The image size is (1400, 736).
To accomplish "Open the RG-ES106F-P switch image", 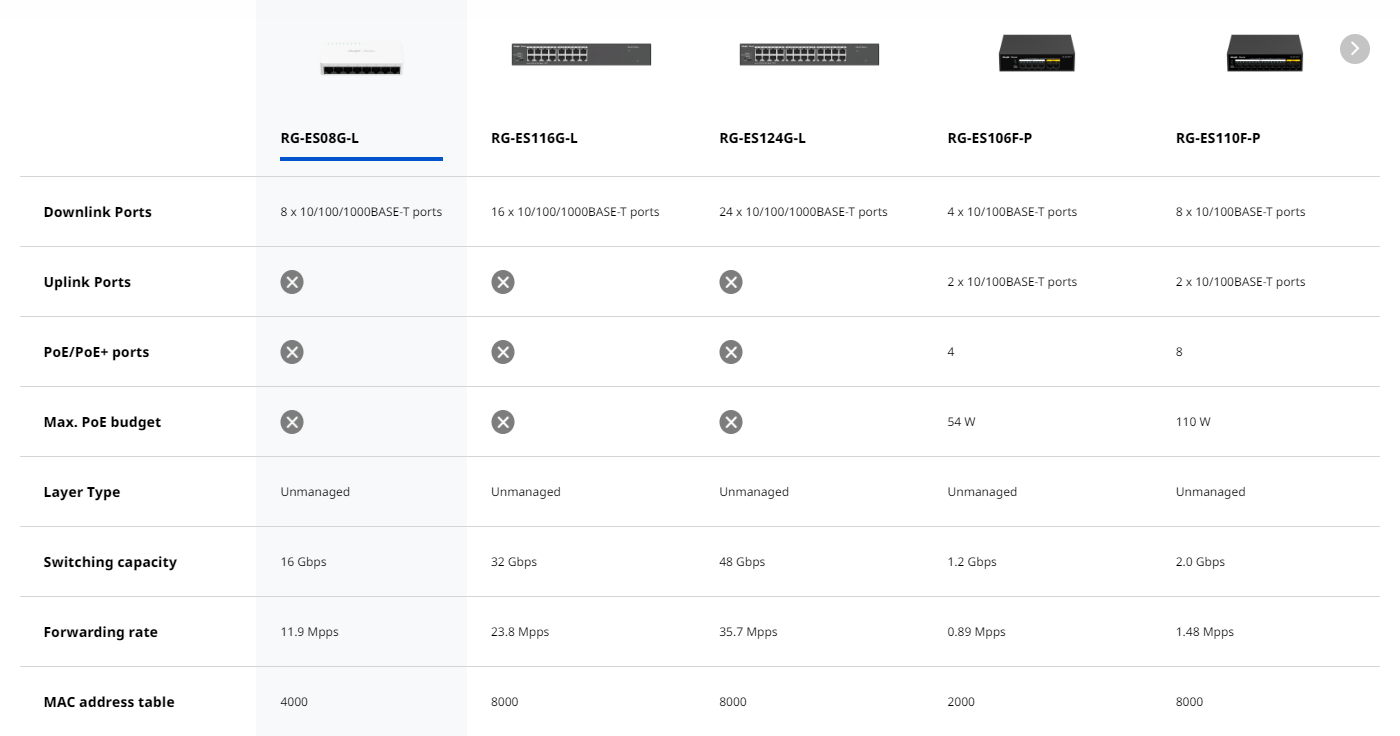I will coord(1037,53).
